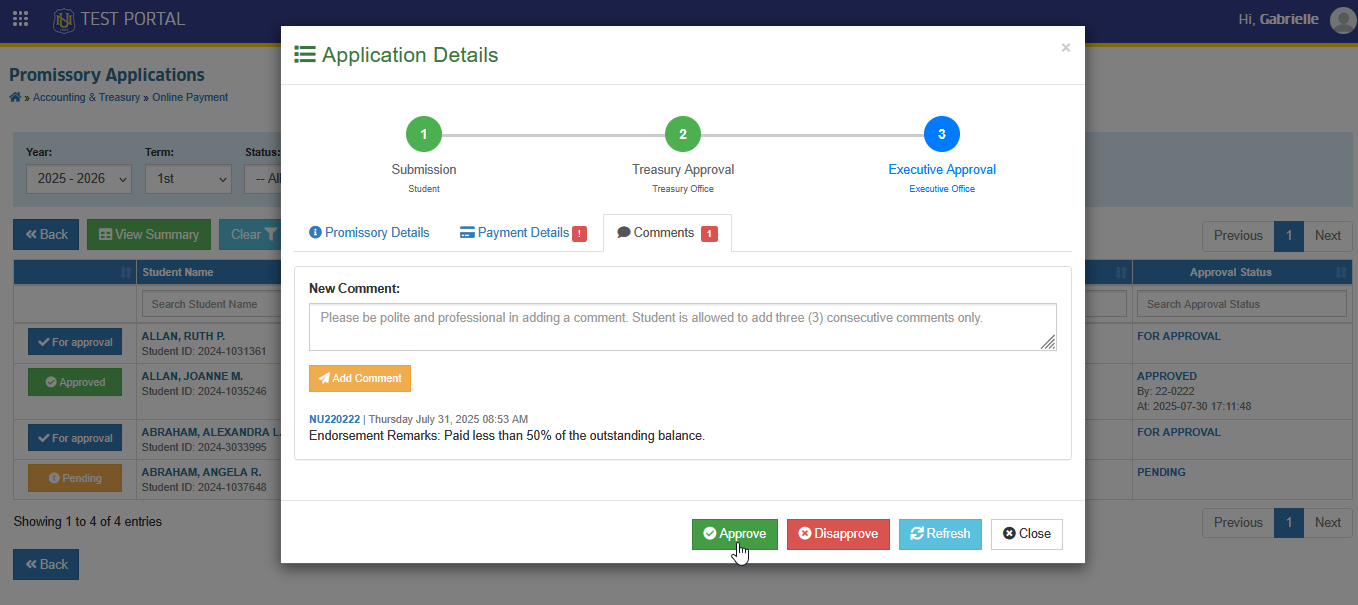Click the Endorsement Remarks comment text
This screenshot has height=605, width=1358.
[507, 436]
